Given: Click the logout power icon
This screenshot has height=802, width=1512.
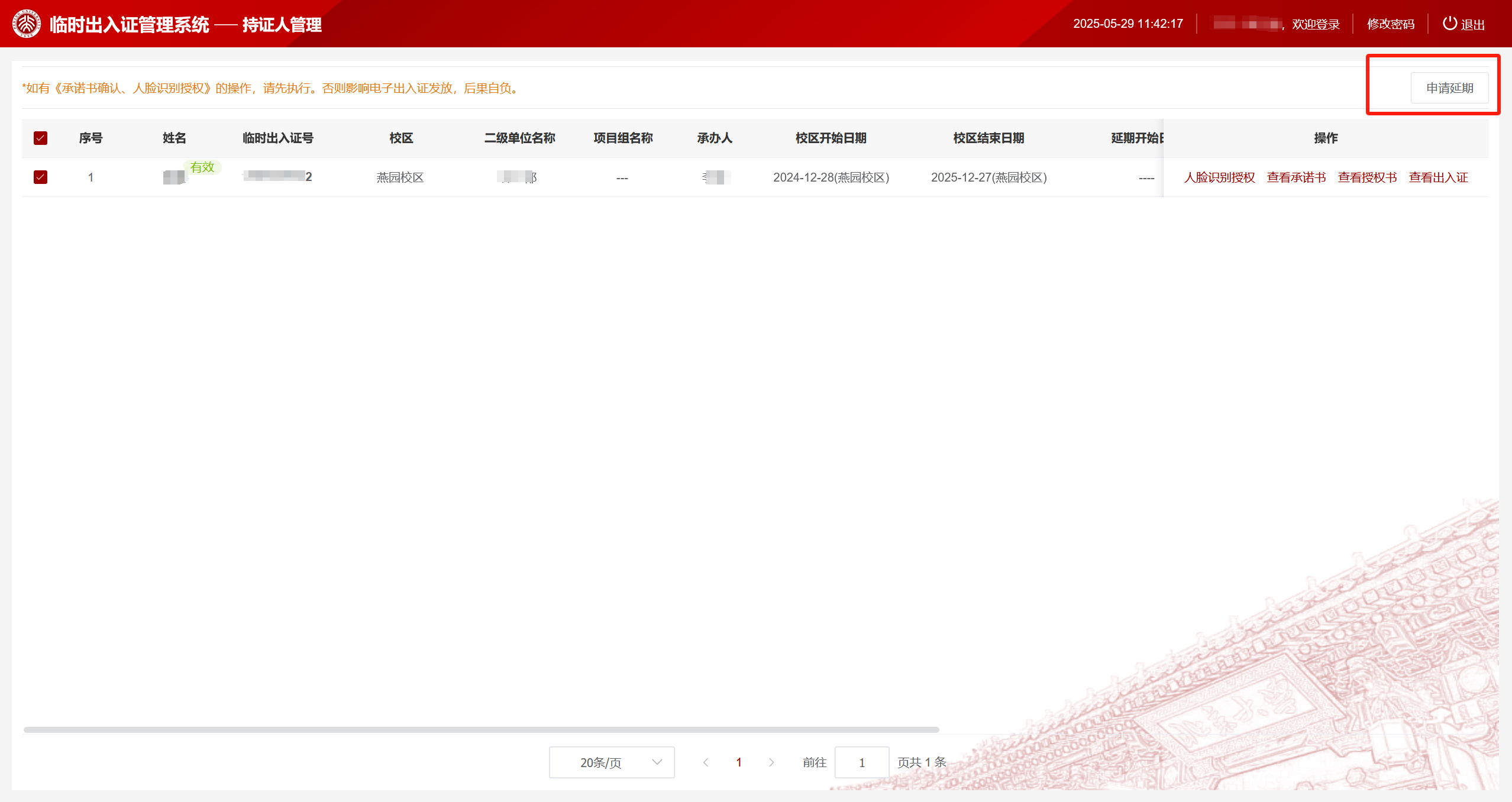Looking at the screenshot, I should coord(1449,24).
